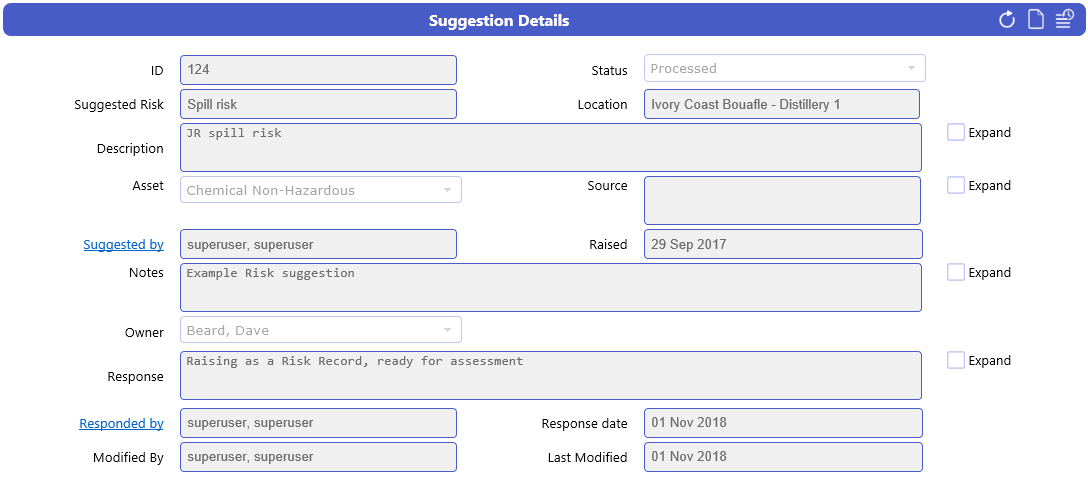Select the Suggested Risk field Spill risk

318,104
